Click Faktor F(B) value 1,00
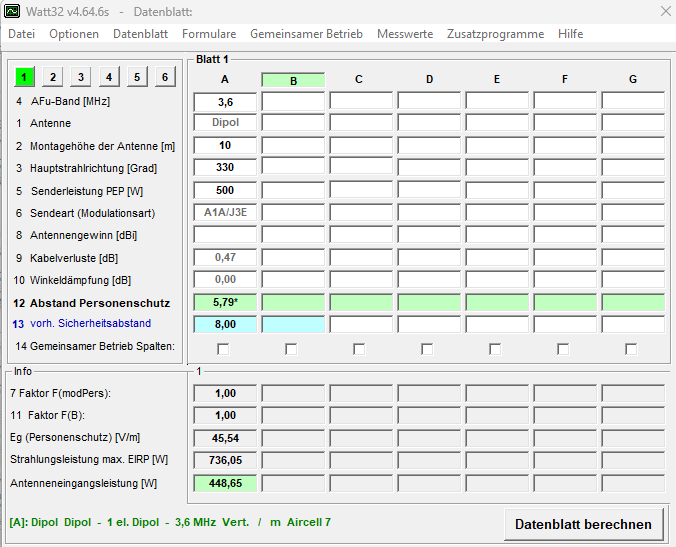Image resolution: width=676 pixels, height=547 pixels. coord(225,415)
